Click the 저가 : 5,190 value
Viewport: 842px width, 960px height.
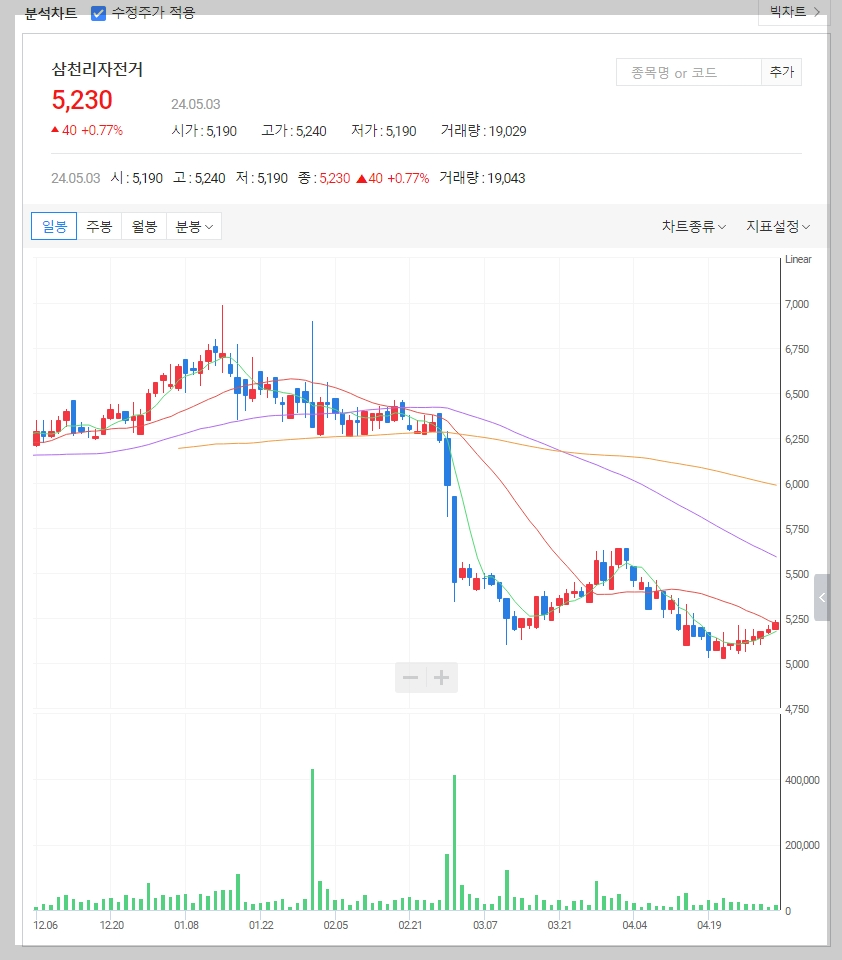pyautogui.click(x=383, y=131)
